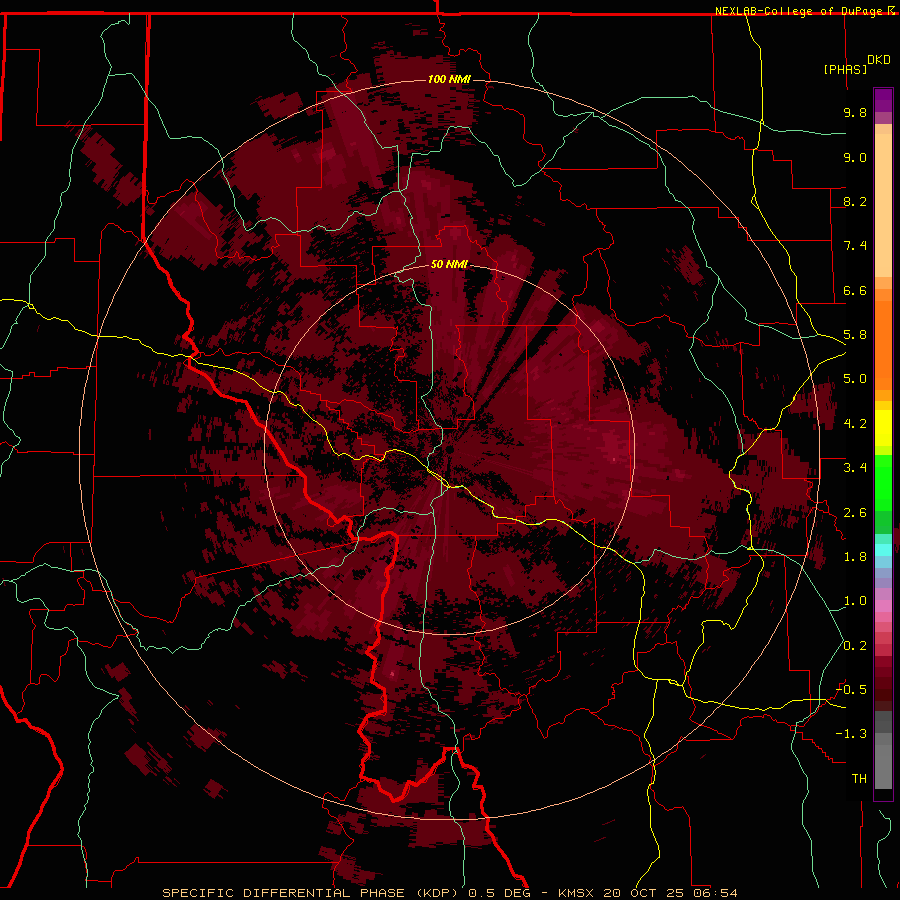Click the 100 NMI range ring label
Screen dimensions: 900x900
coord(449,79)
